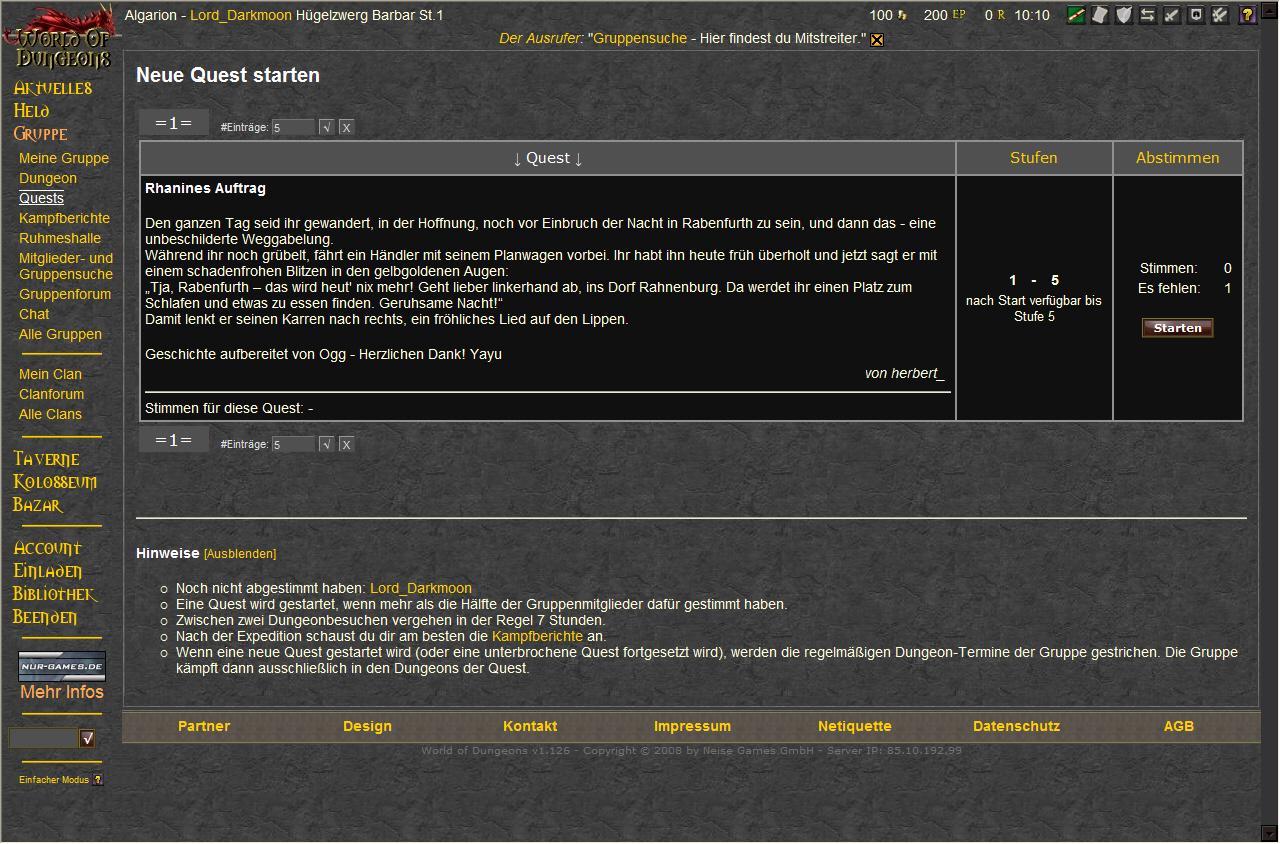Open Kampfberichte link in the hints text
Image resolution: width=1280 pixels, height=844 pixels.
[x=537, y=636]
